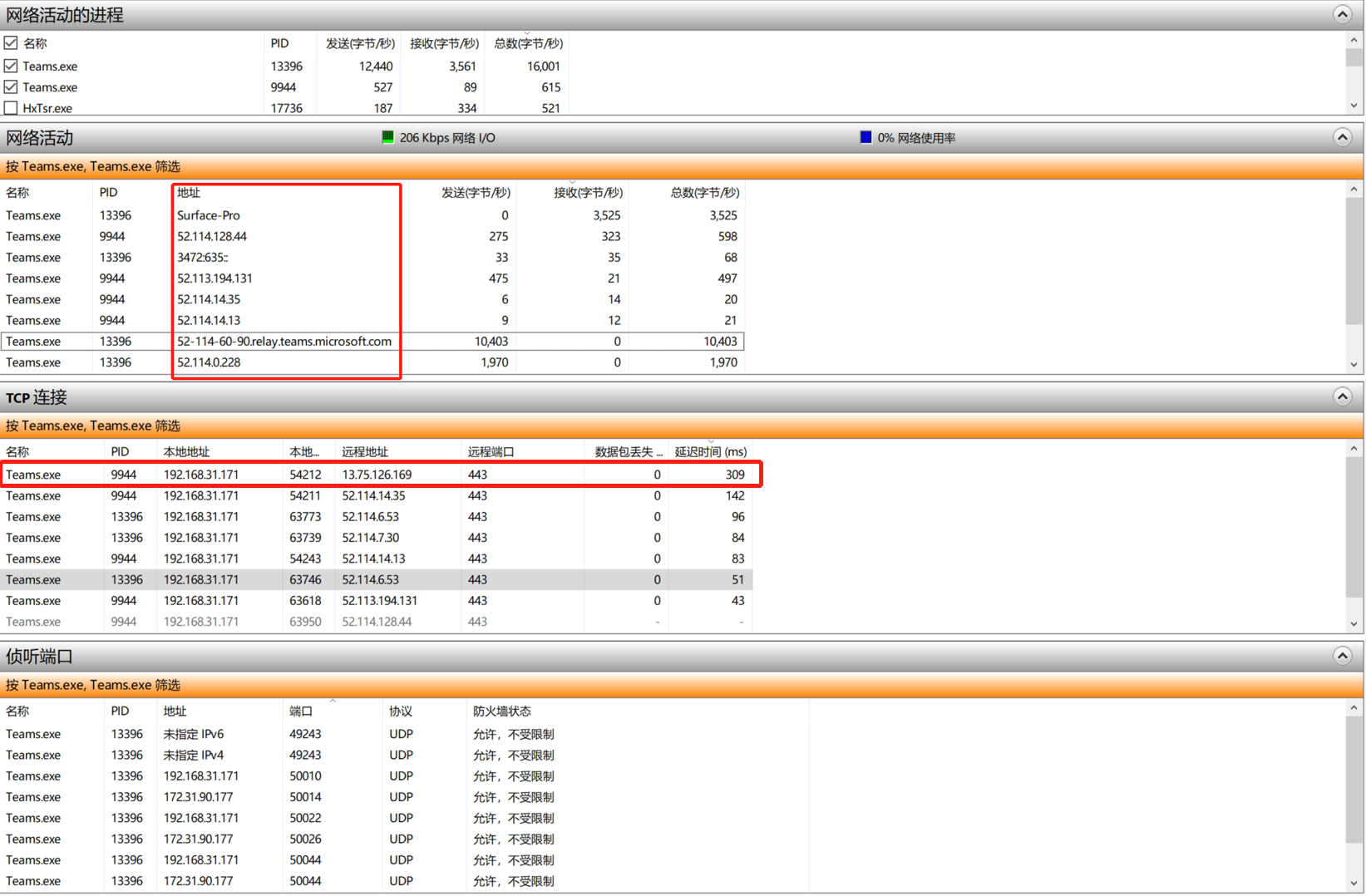Select network row with address 52.114.0.228
The image size is (1366, 896).
click(372, 362)
